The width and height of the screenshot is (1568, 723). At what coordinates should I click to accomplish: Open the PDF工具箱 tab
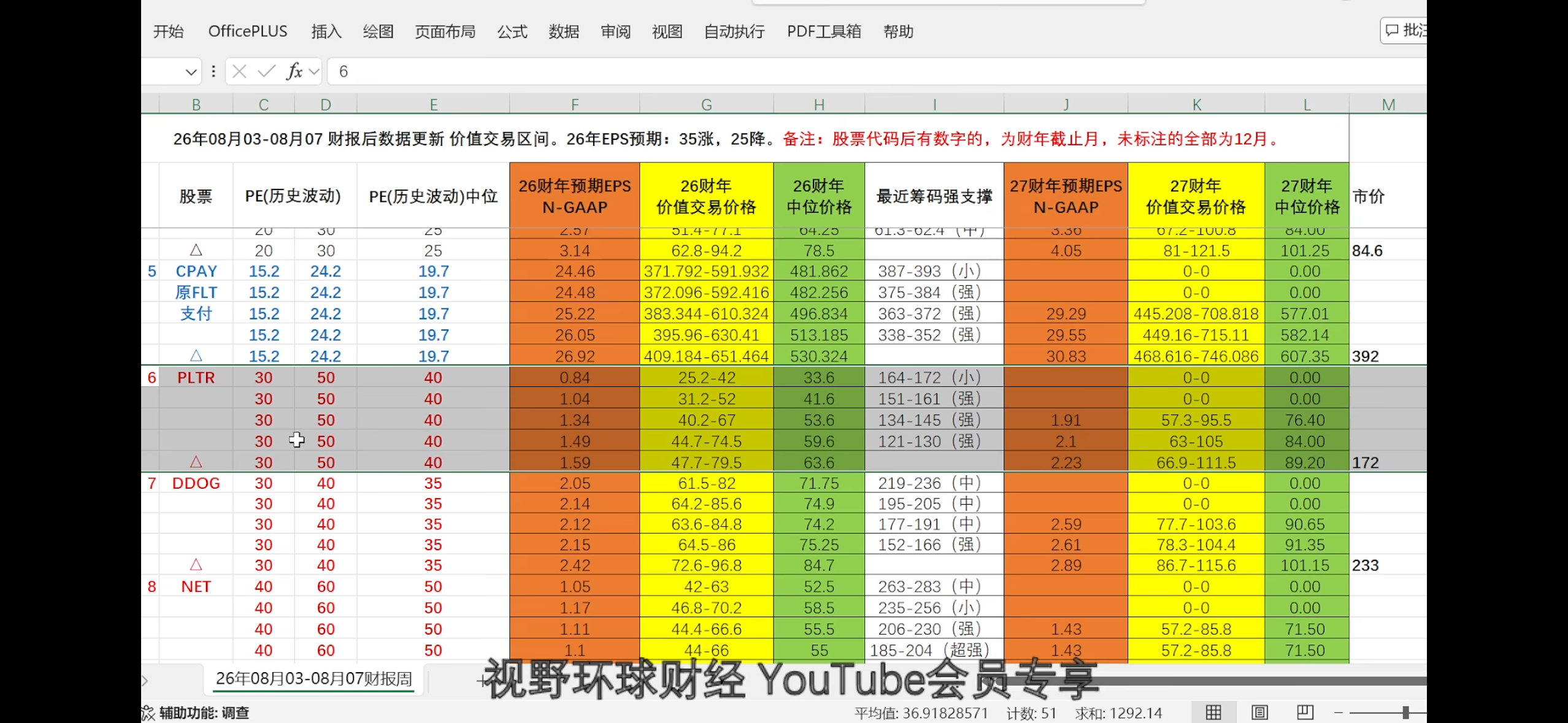pos(824,31)
